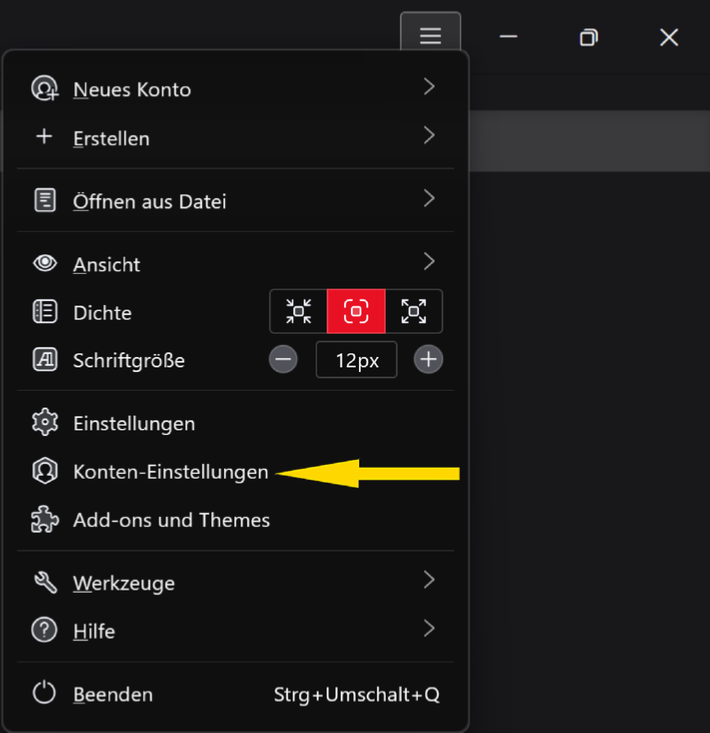
Task: Open the Add-ons und Themes entry
Action: click(x=171, y=520)
